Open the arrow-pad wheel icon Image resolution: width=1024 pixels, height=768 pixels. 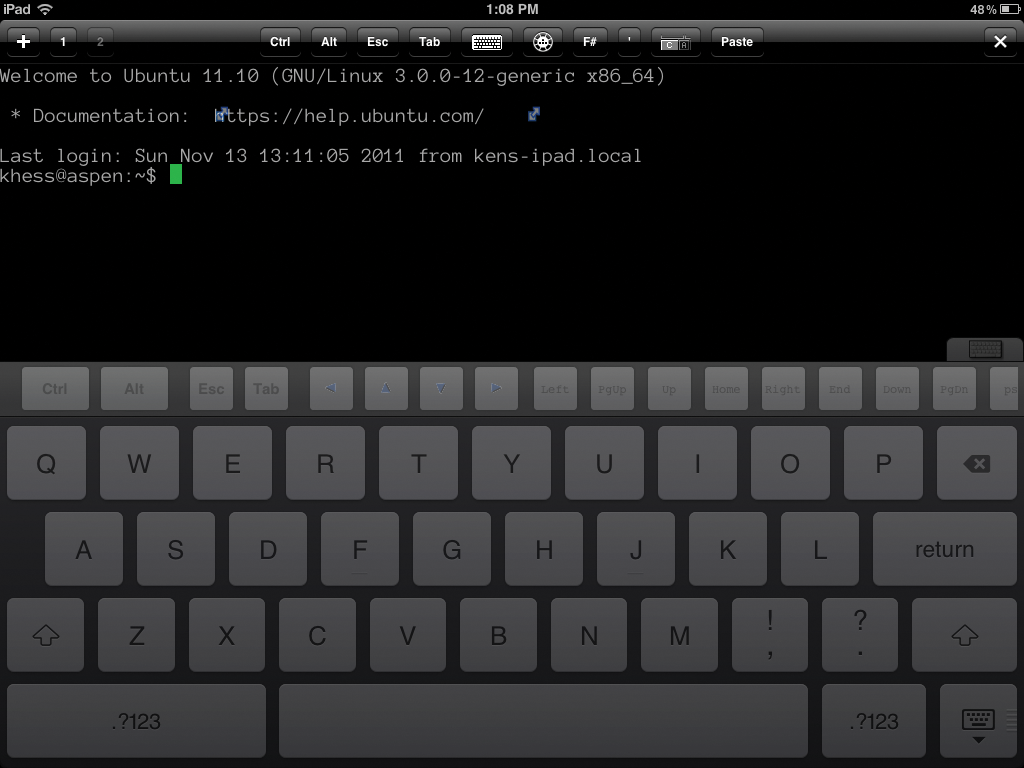[x=543, y=42]
